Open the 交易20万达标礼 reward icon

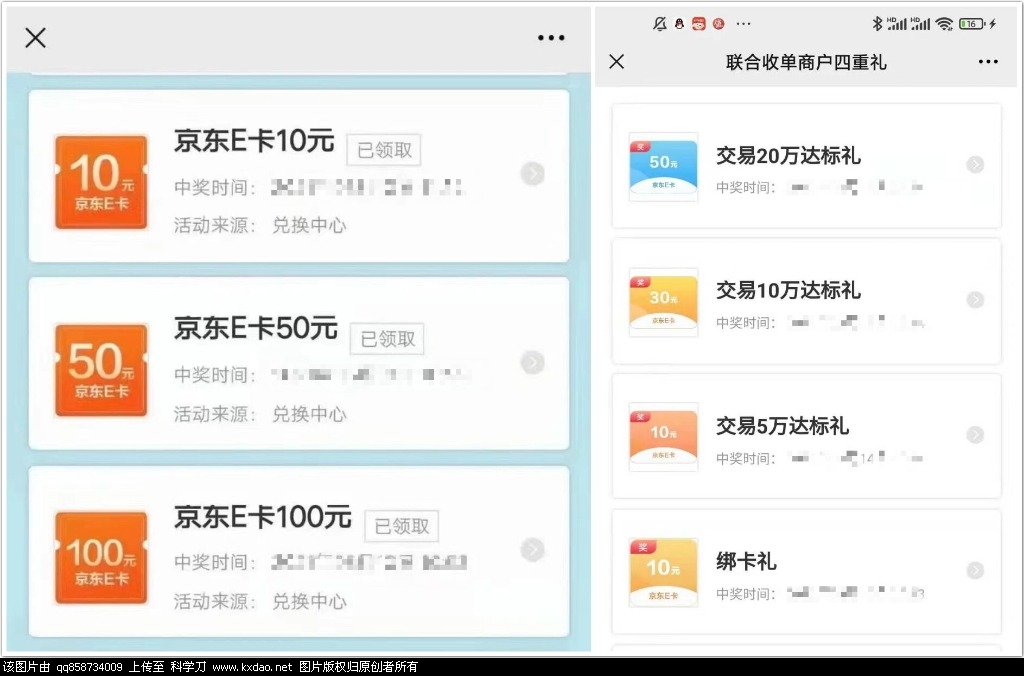coord(663,167)
